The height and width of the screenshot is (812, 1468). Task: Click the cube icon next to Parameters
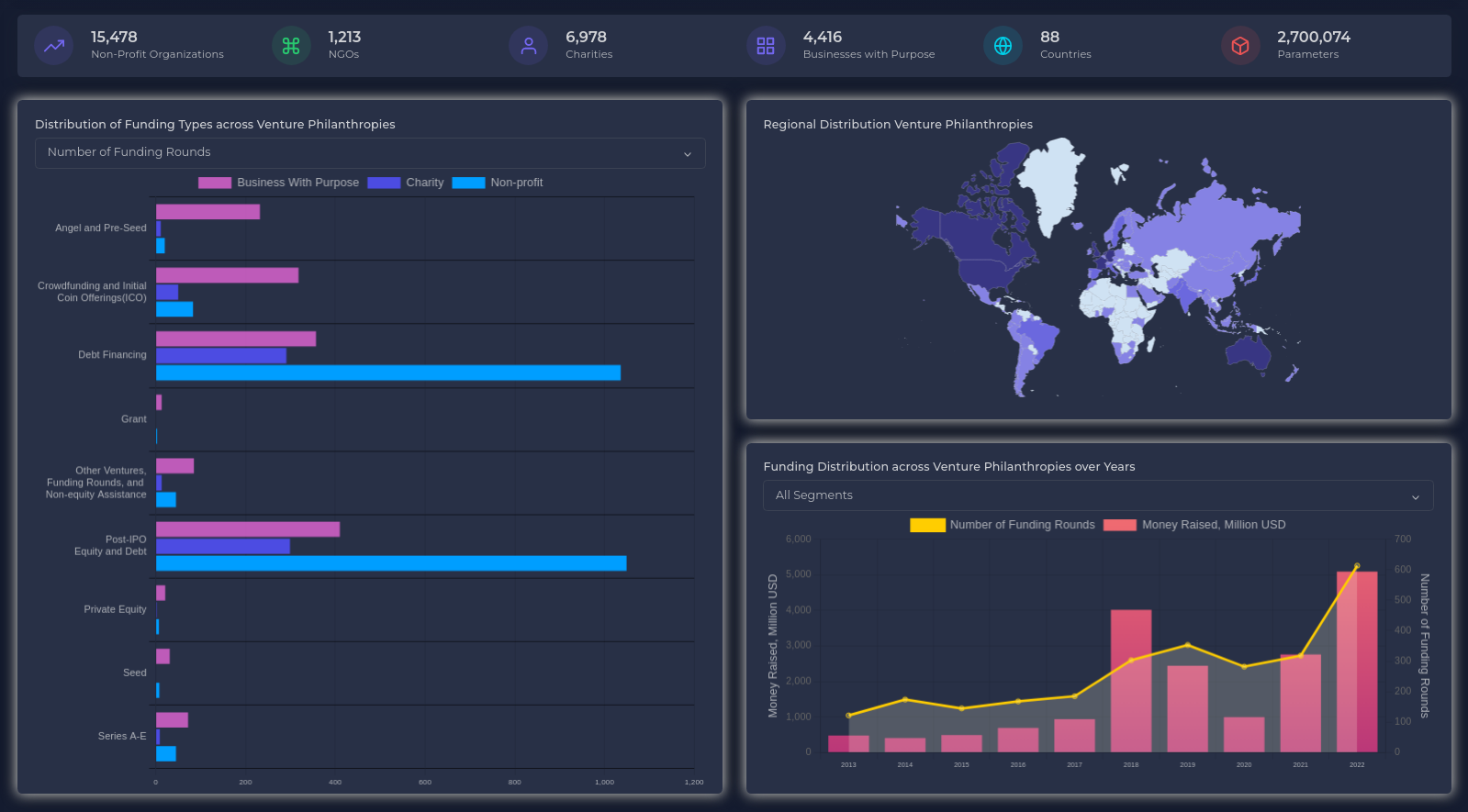click(1240, 46)
